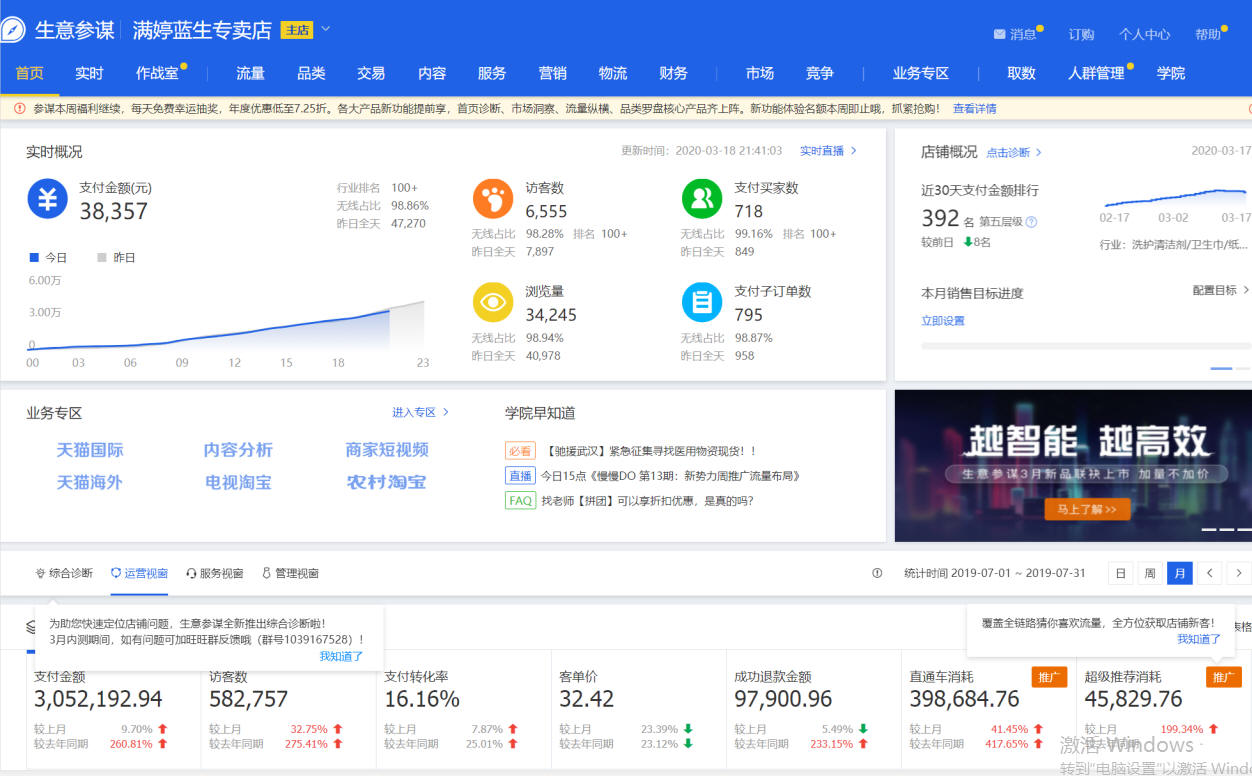Open the 学院 nav tab
The width and height of the screenshot is (1252, 776).
click(1171, 73)
